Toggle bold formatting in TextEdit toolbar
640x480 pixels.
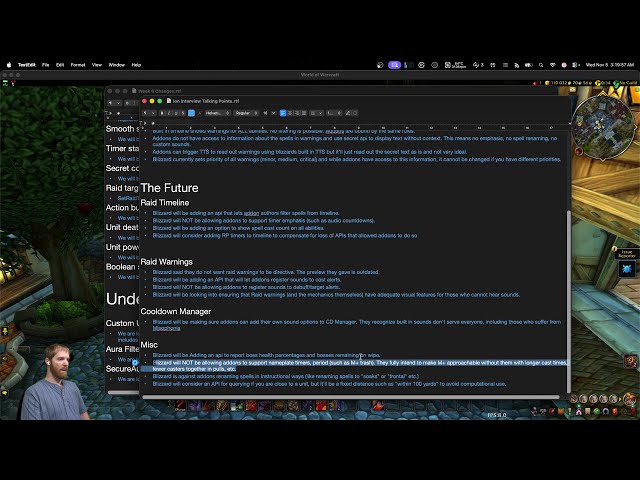(162, 113)
